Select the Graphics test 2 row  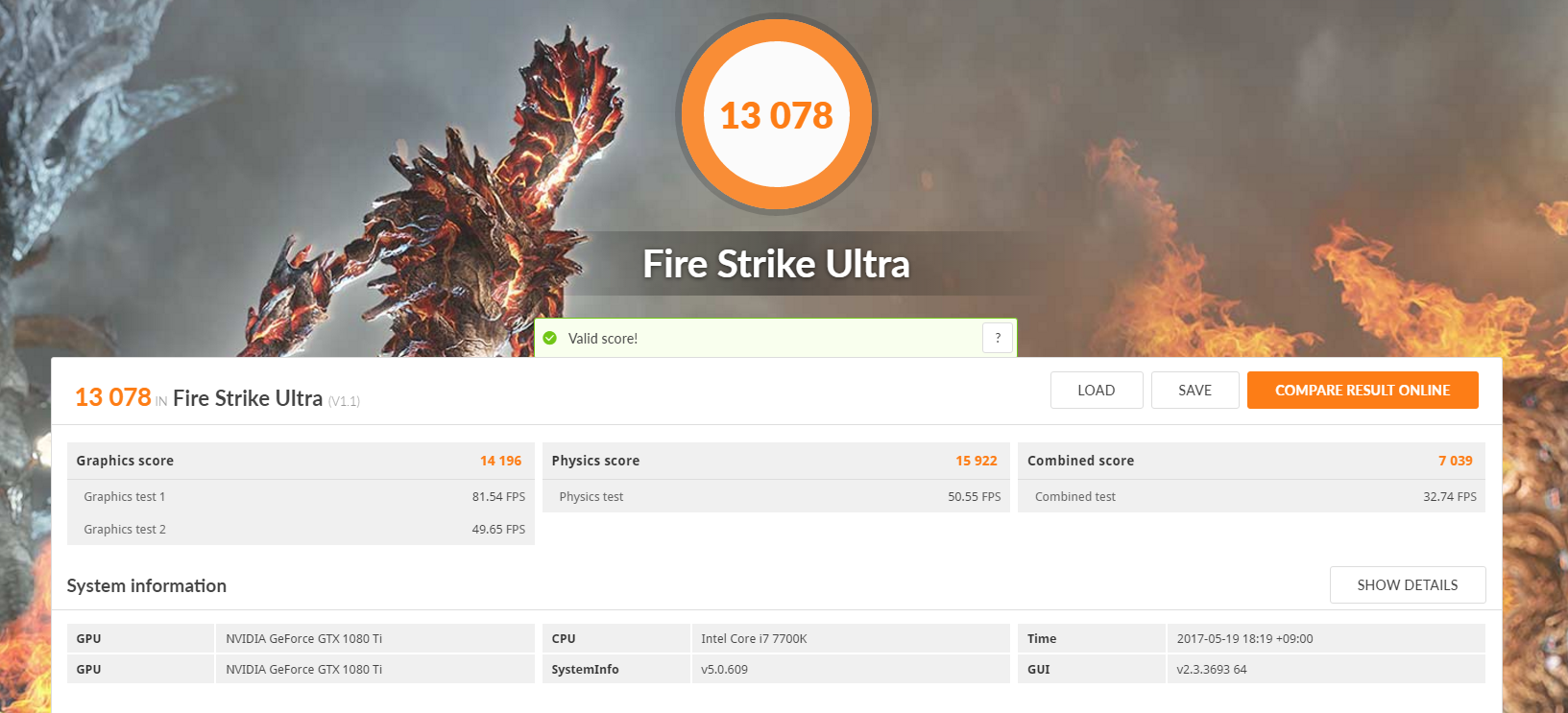pyautogui.click(x=301, y=530)
